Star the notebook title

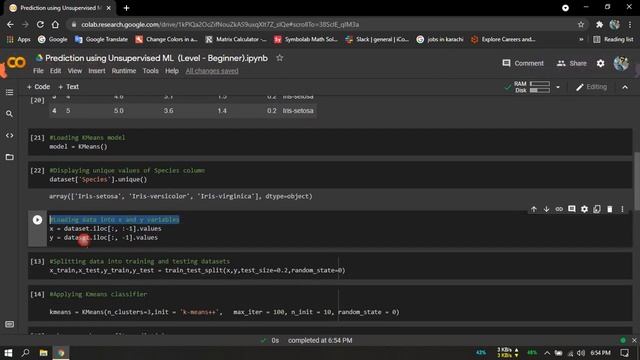click(x=279, y=58)
